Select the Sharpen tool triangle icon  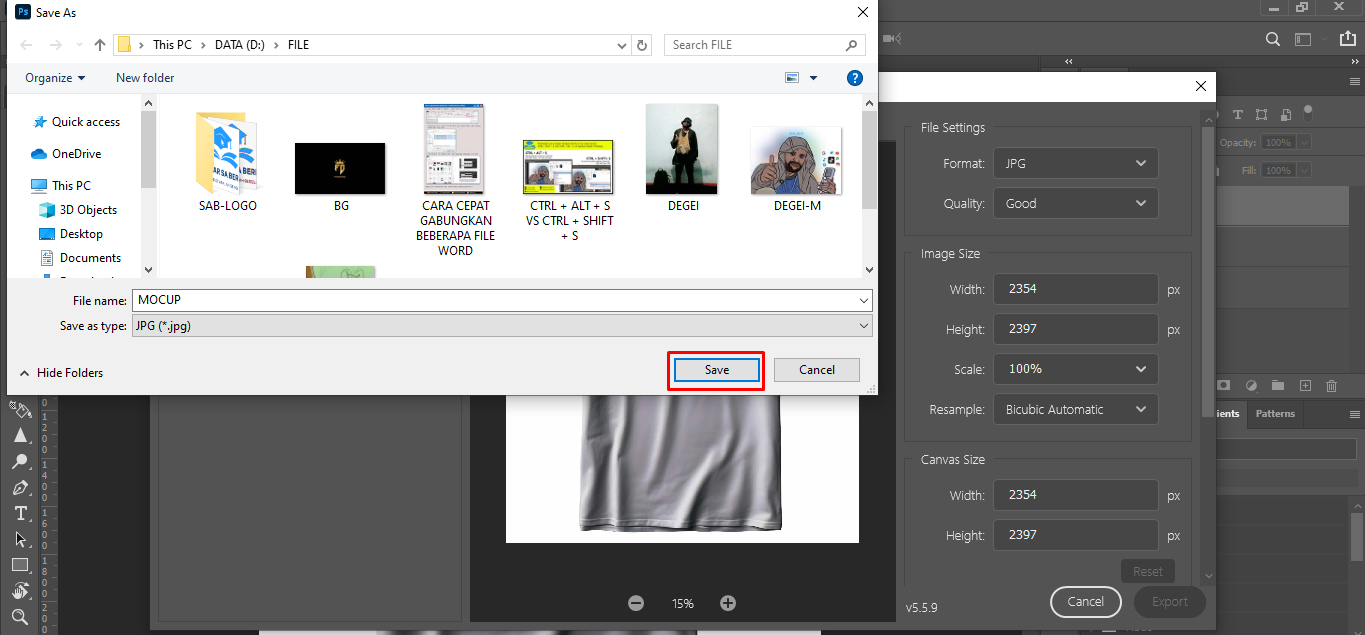20,435
